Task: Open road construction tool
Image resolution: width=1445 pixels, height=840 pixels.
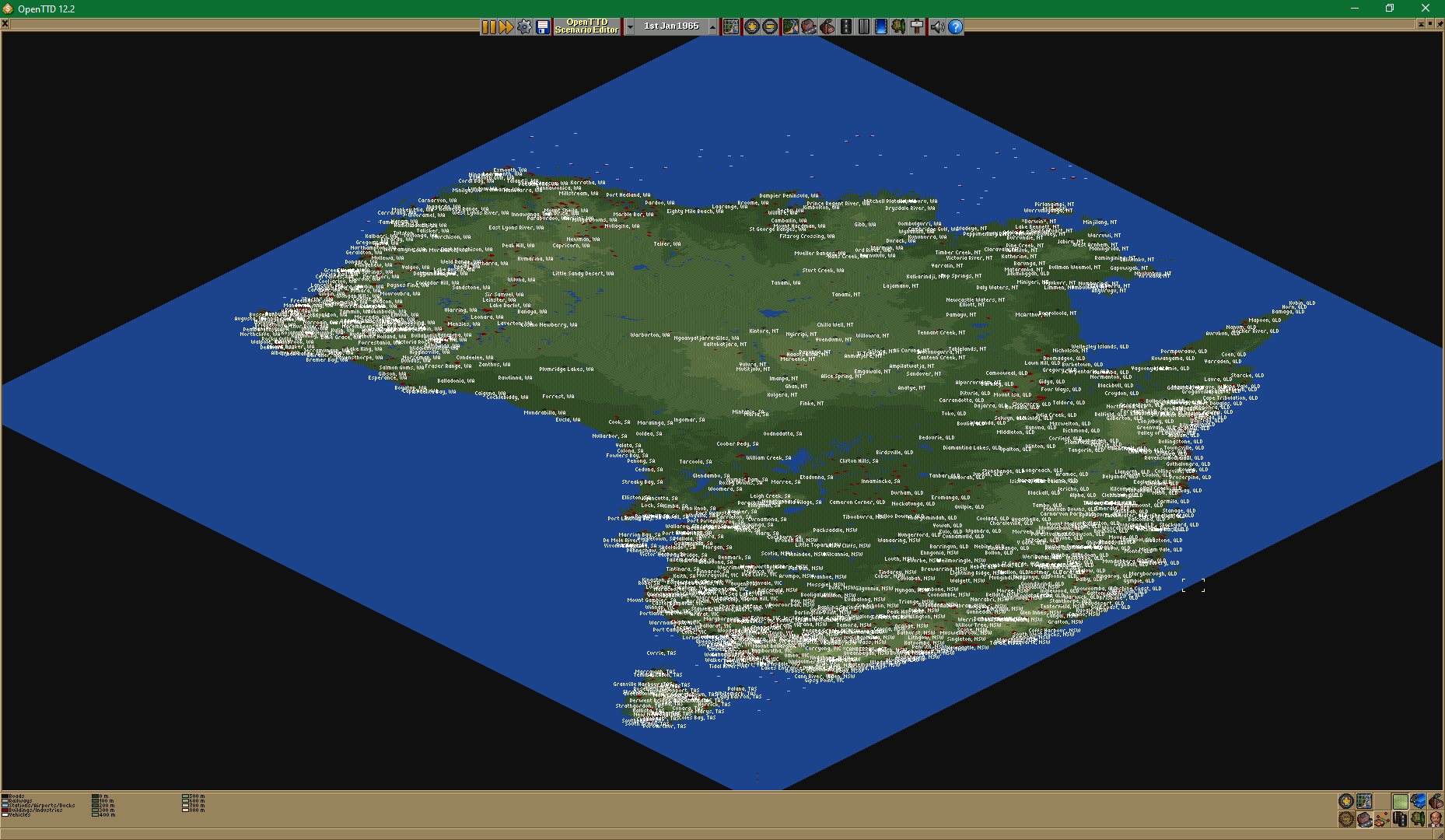Action: 846,26
